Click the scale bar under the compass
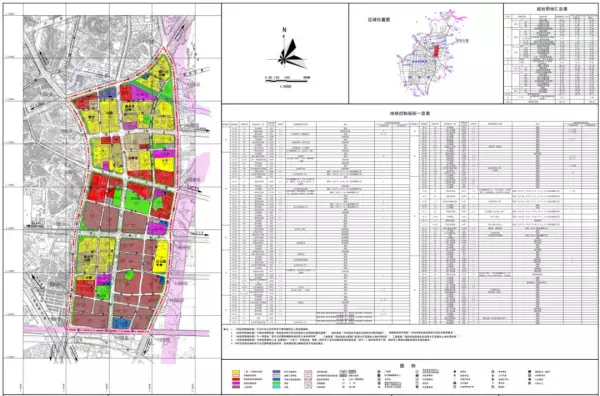The image size is (600, 396). click(287, 81)
